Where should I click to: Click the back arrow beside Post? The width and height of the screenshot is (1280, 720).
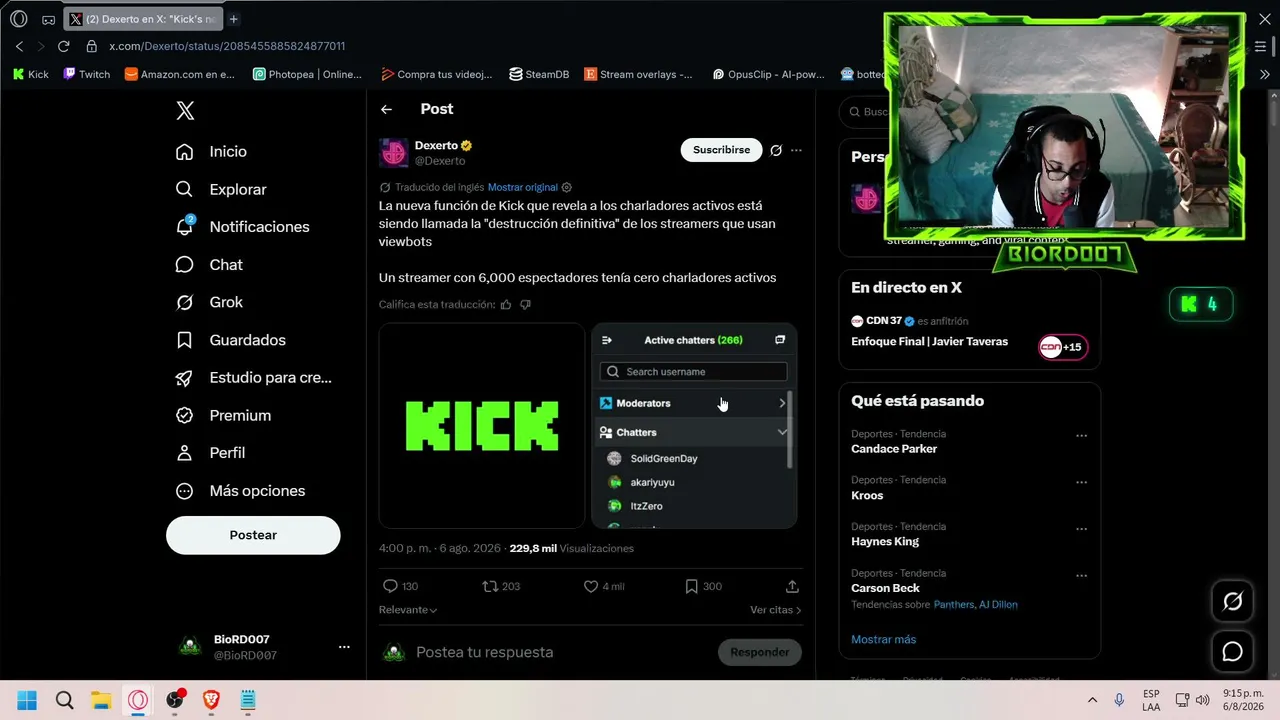click(x=386, y=109)
